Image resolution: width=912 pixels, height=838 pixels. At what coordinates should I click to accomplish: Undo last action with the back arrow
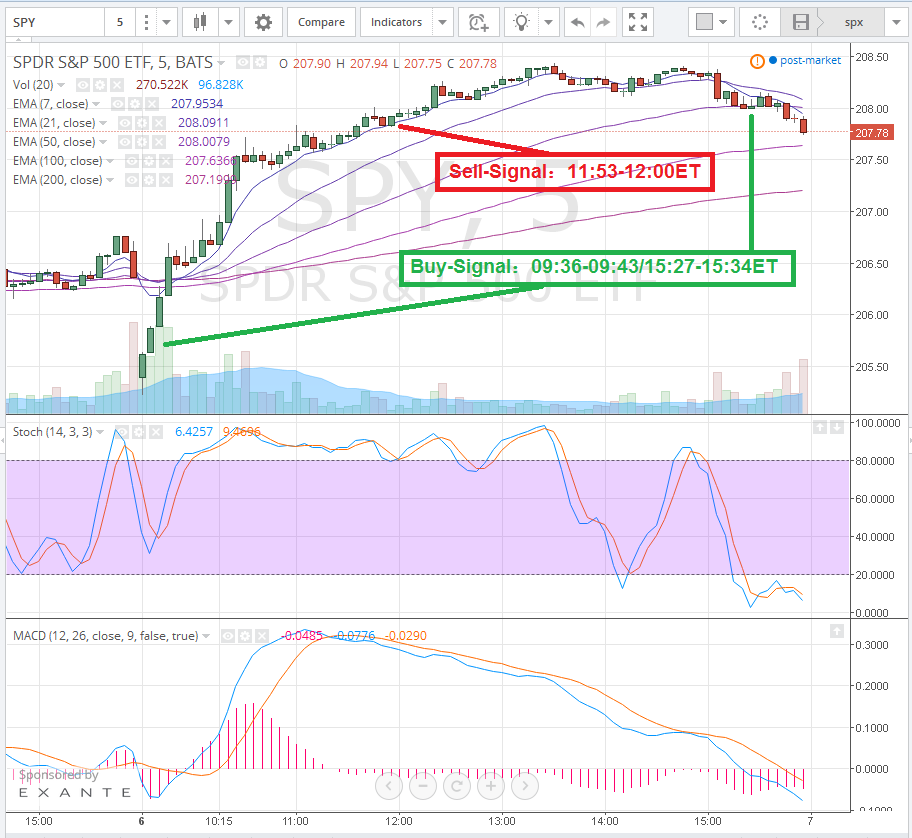(578, 22)
